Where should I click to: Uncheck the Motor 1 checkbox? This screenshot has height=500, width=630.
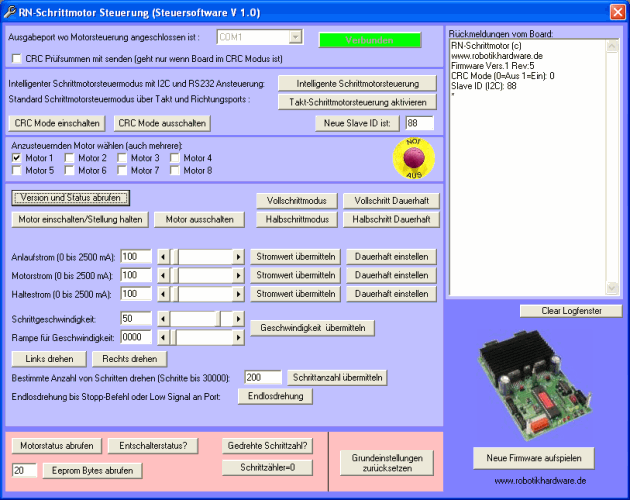(x=17, y=158)
